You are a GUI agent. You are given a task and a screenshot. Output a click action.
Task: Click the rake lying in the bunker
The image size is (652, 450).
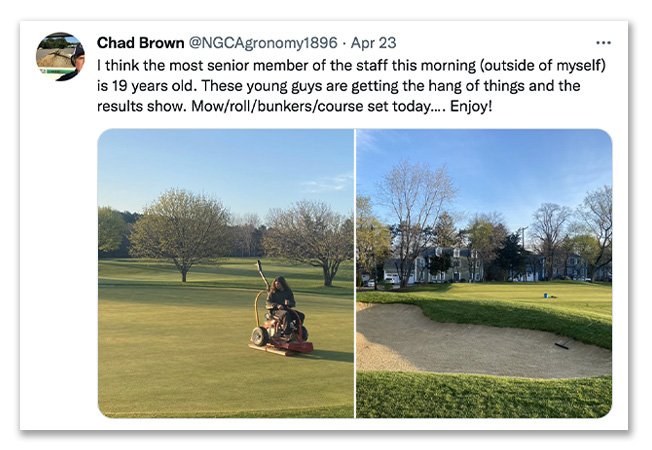pos(562,345)
